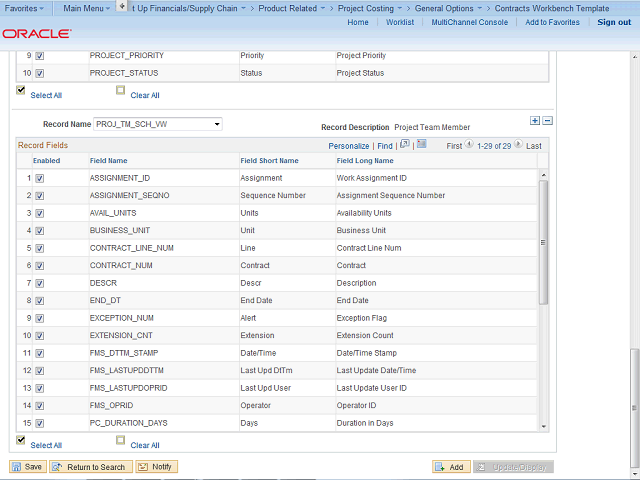Click the delete row minus icon

point(547,120)
